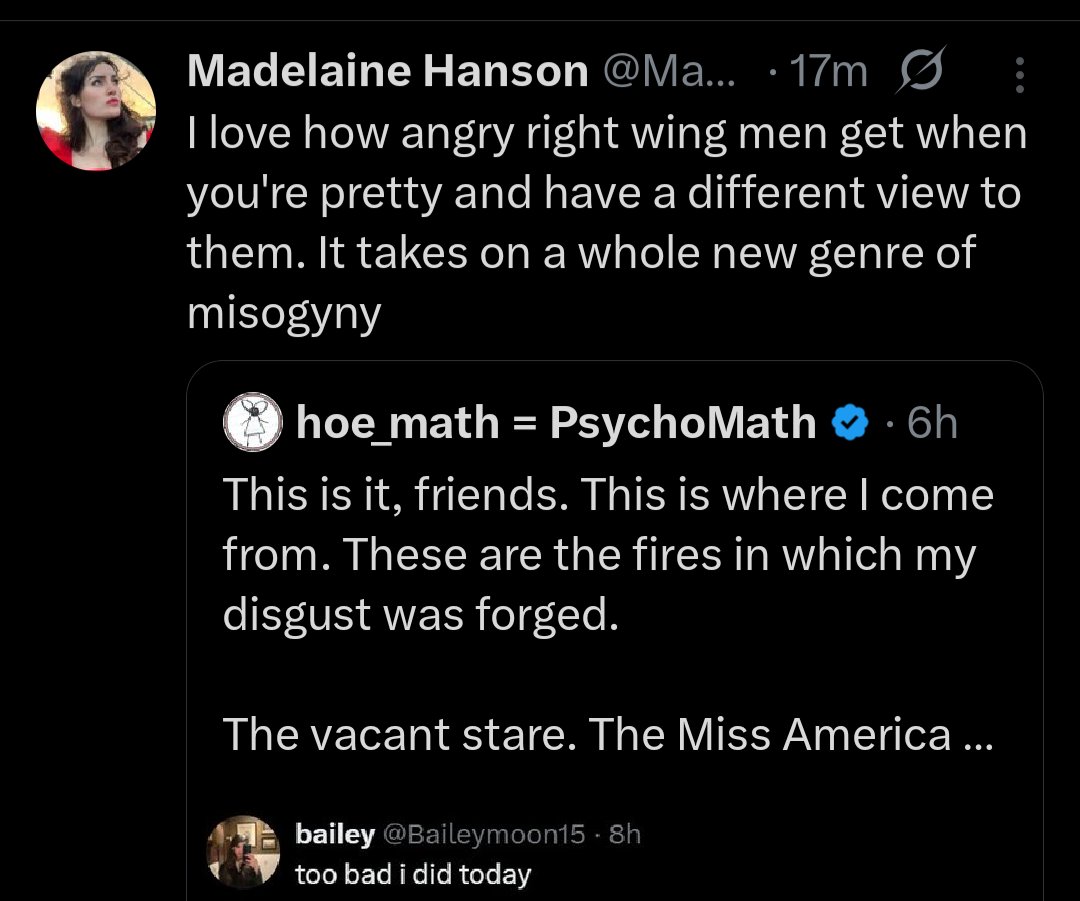Click bailey's display name
This screenshot has width=1080, height=901.
pyautogui.click(x=335, y=834)
